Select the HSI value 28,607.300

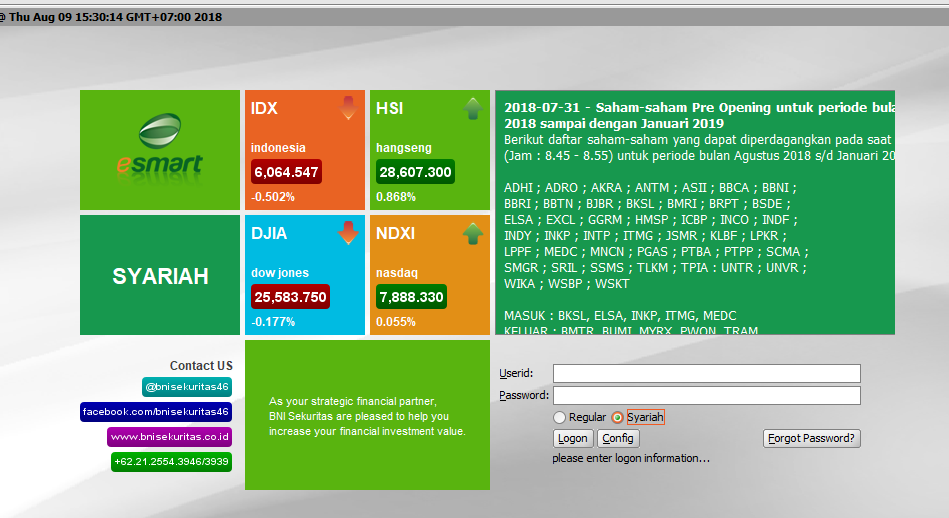415,172
